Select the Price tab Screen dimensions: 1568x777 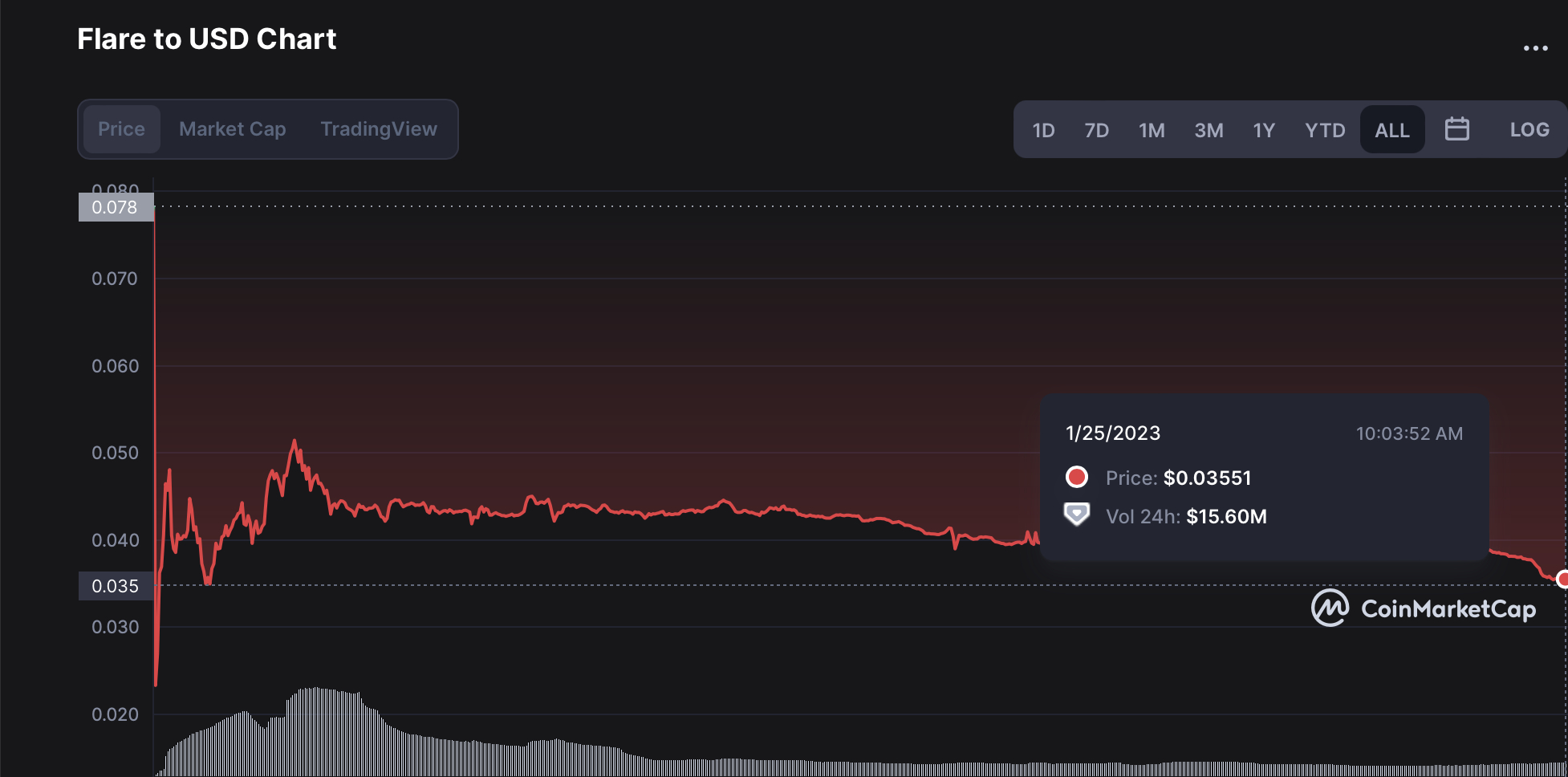pyautogui.click(x=121, y=129)
